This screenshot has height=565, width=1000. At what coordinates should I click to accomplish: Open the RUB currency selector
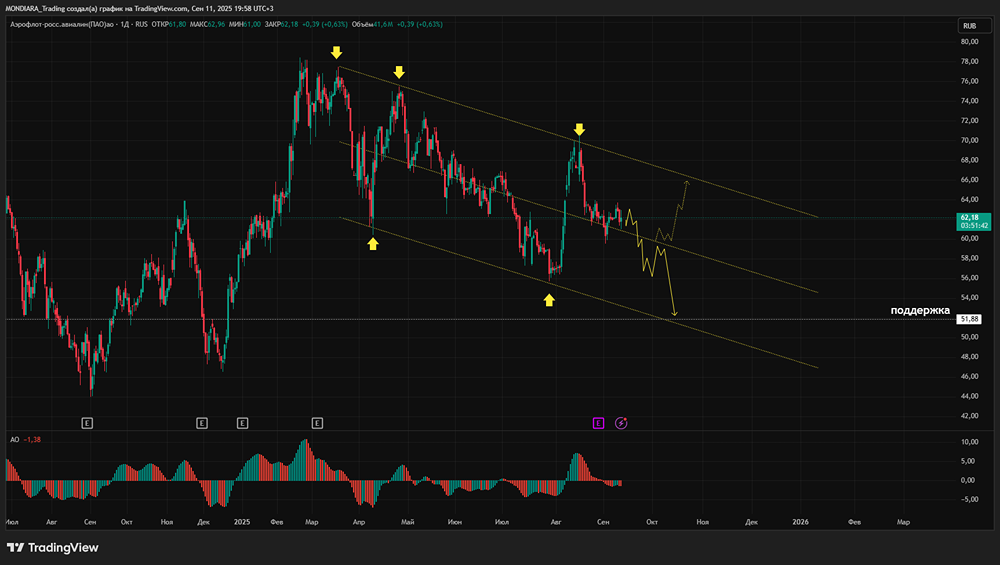pos(974,26)
